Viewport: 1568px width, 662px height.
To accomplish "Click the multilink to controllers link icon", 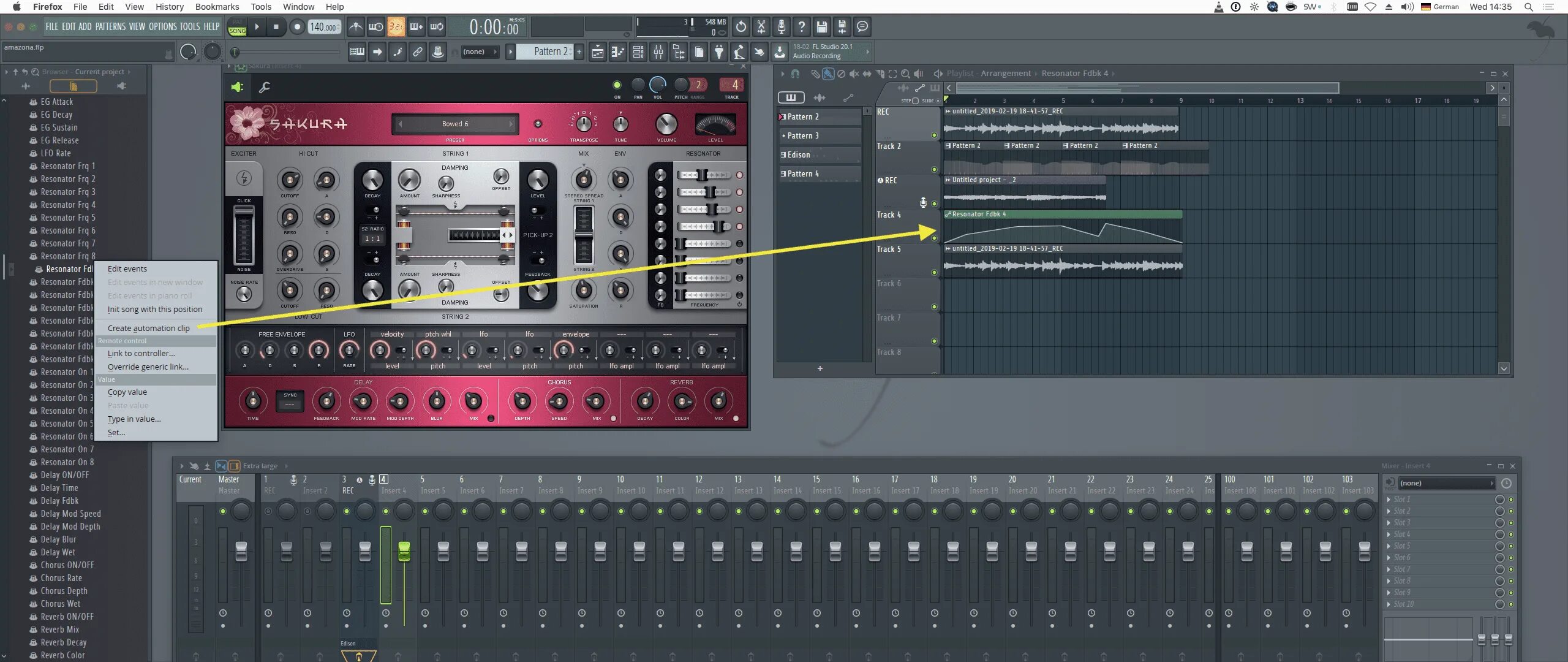I will 418,52.
